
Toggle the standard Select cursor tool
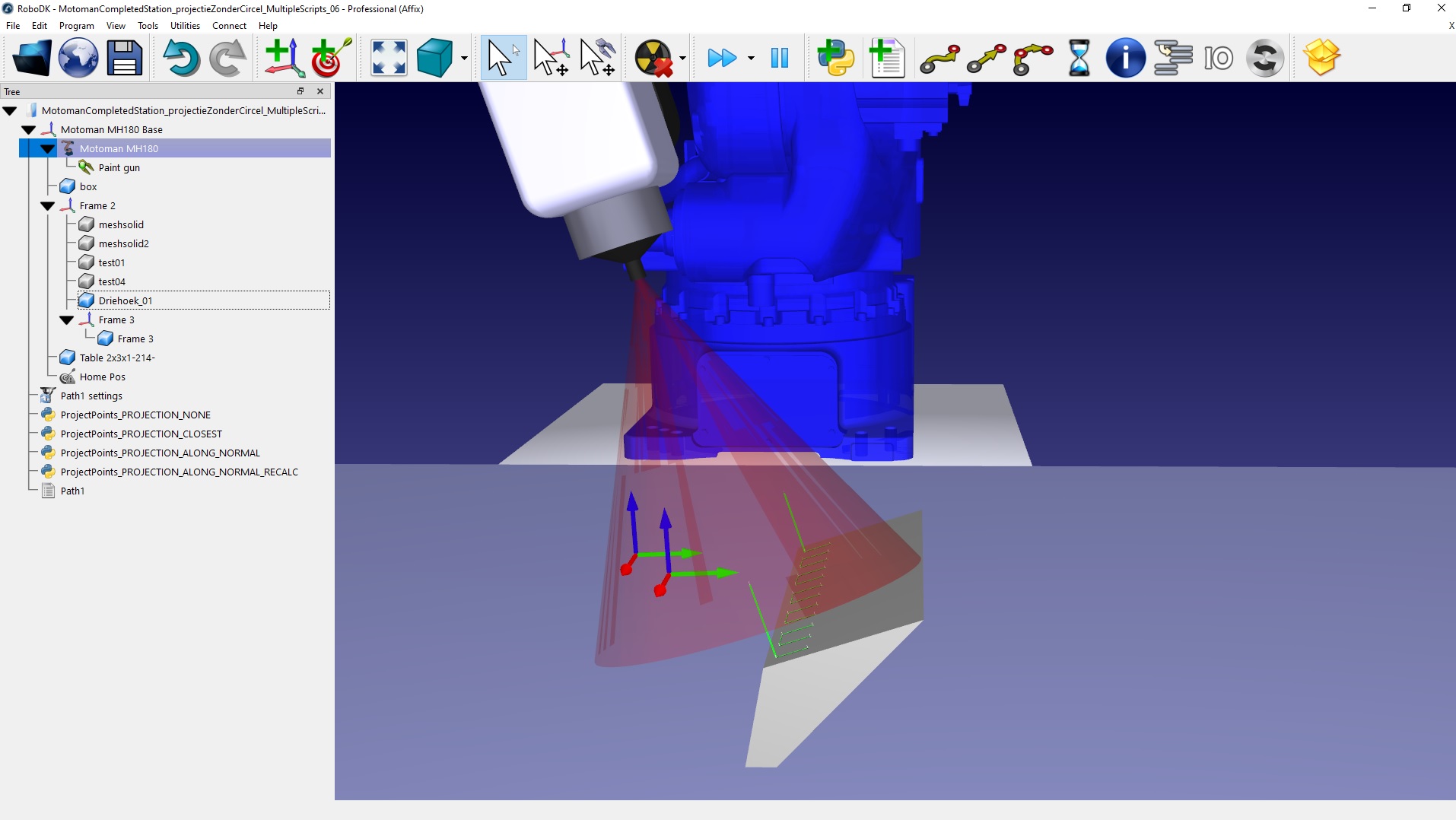click(502, 58)
